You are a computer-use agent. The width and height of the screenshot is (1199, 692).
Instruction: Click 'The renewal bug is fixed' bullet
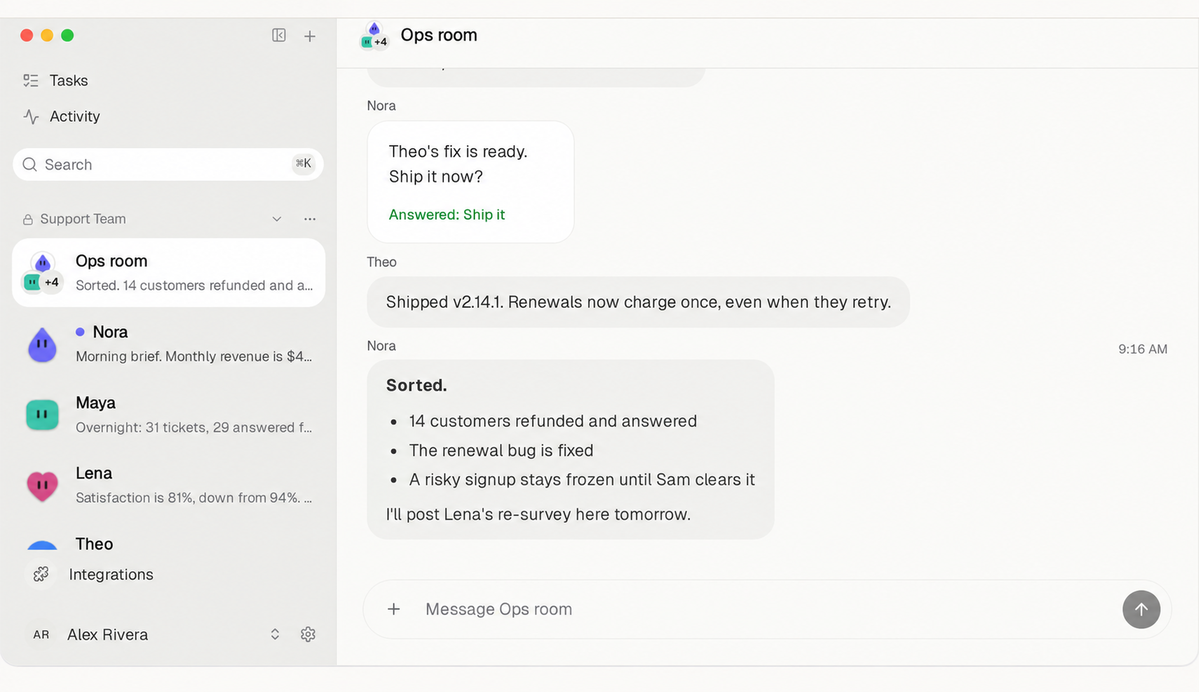pos(501,450)
